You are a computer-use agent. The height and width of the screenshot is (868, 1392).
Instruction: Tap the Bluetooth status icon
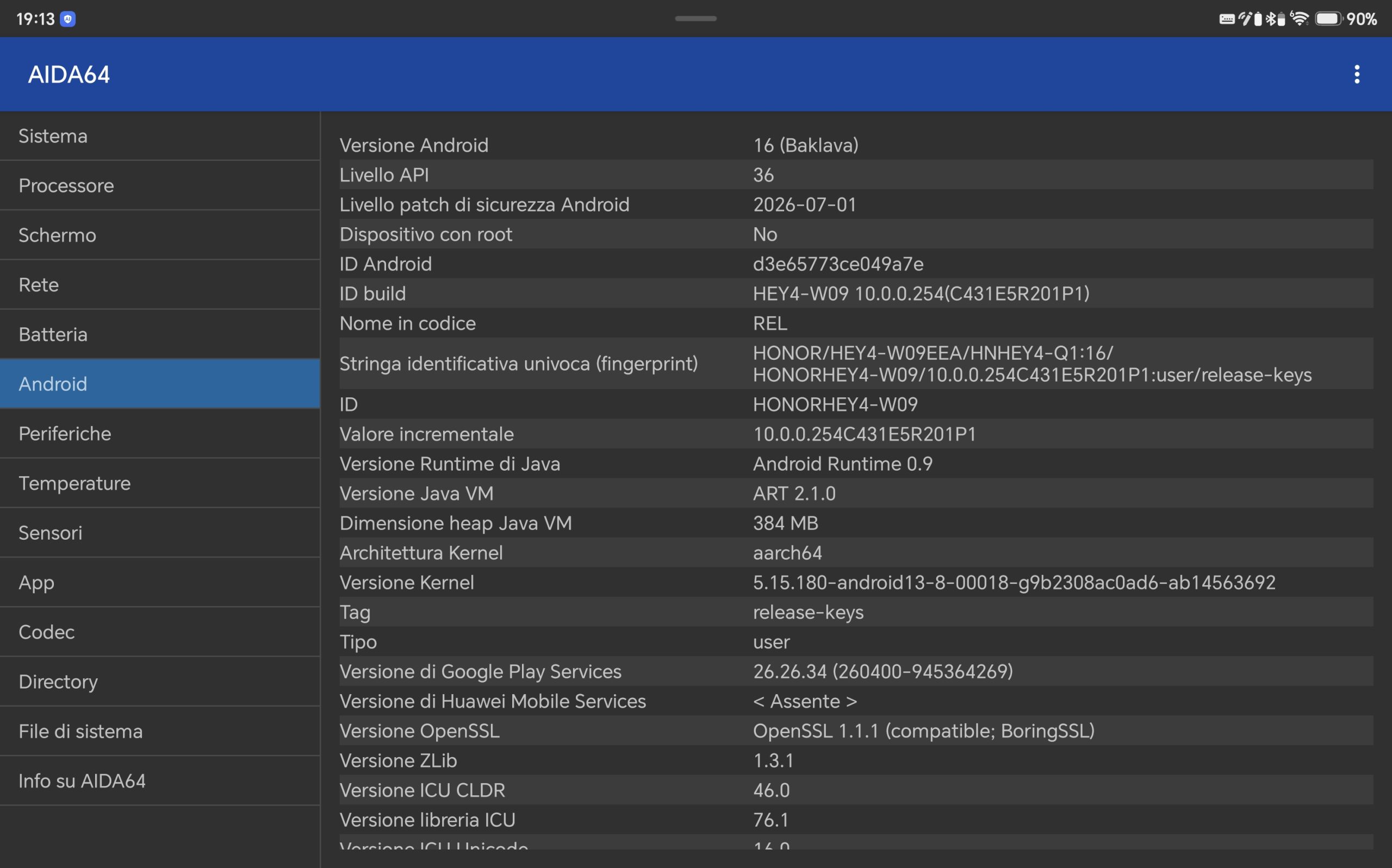pyautogui.click(x=1271, y=19)
